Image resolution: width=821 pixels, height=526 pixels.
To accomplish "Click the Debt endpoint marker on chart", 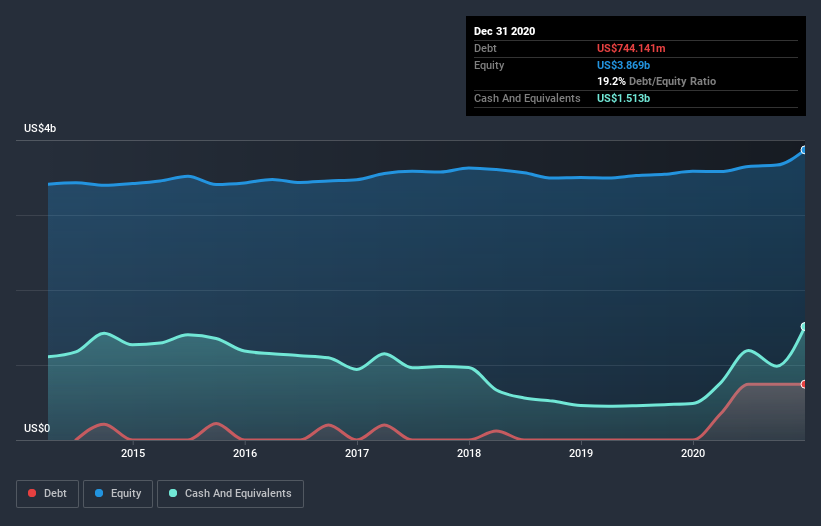I will click(804, 384).
